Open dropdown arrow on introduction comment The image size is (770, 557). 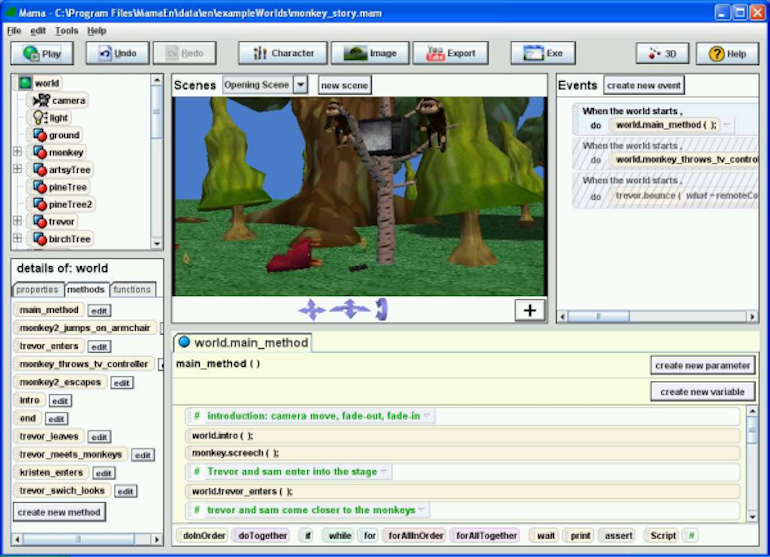pyautogui.click(x=427, y=416)
